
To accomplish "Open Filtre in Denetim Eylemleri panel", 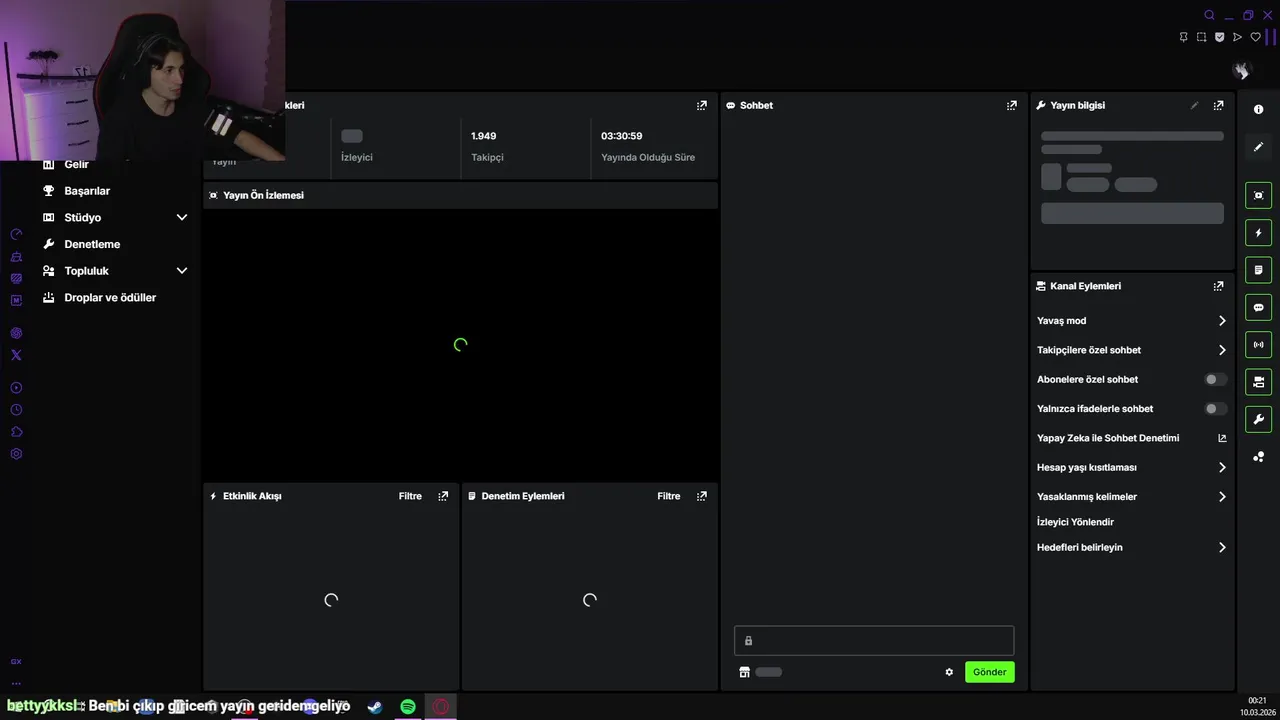I will point(669,496).
